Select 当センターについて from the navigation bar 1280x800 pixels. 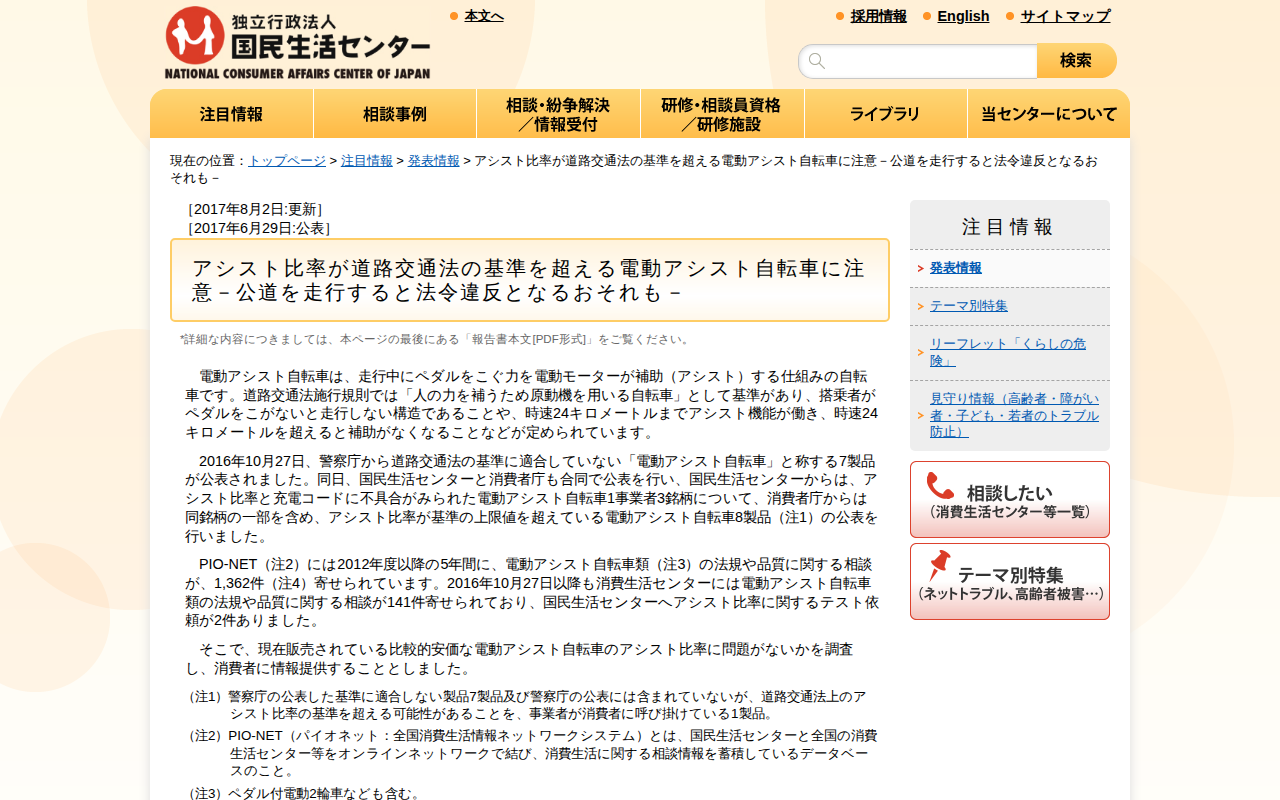pos(1048,113)
